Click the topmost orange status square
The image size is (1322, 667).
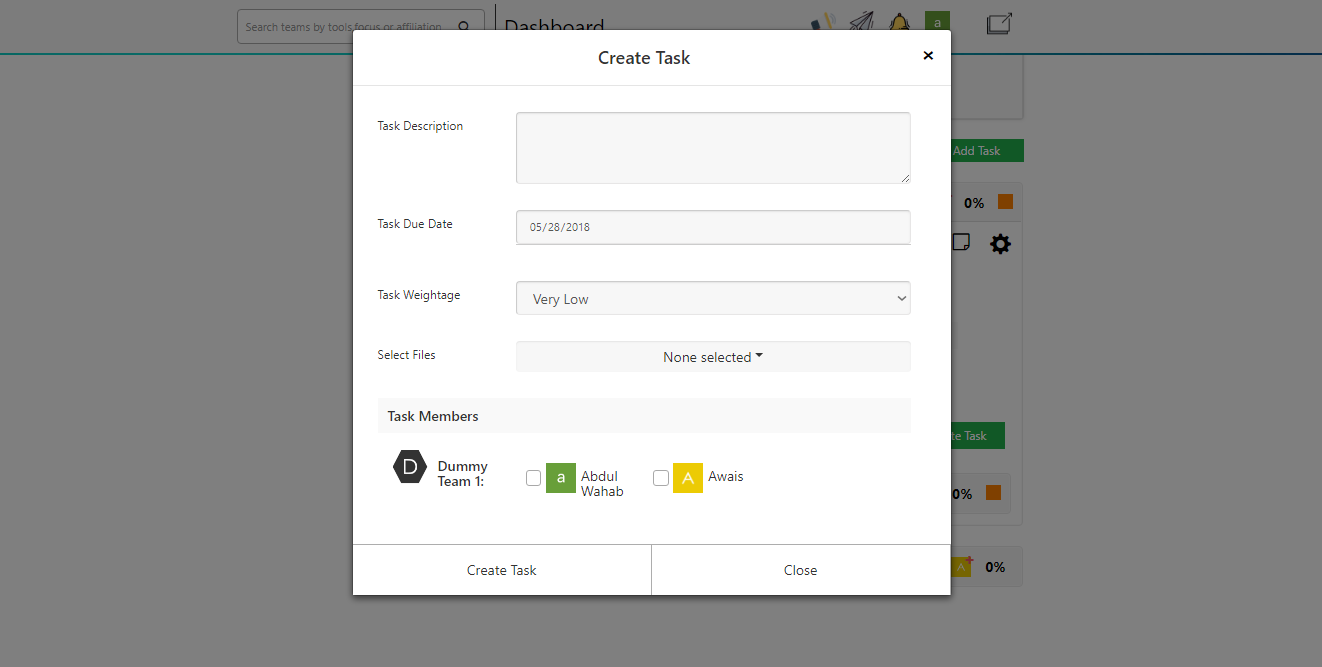click(1005, 202)
